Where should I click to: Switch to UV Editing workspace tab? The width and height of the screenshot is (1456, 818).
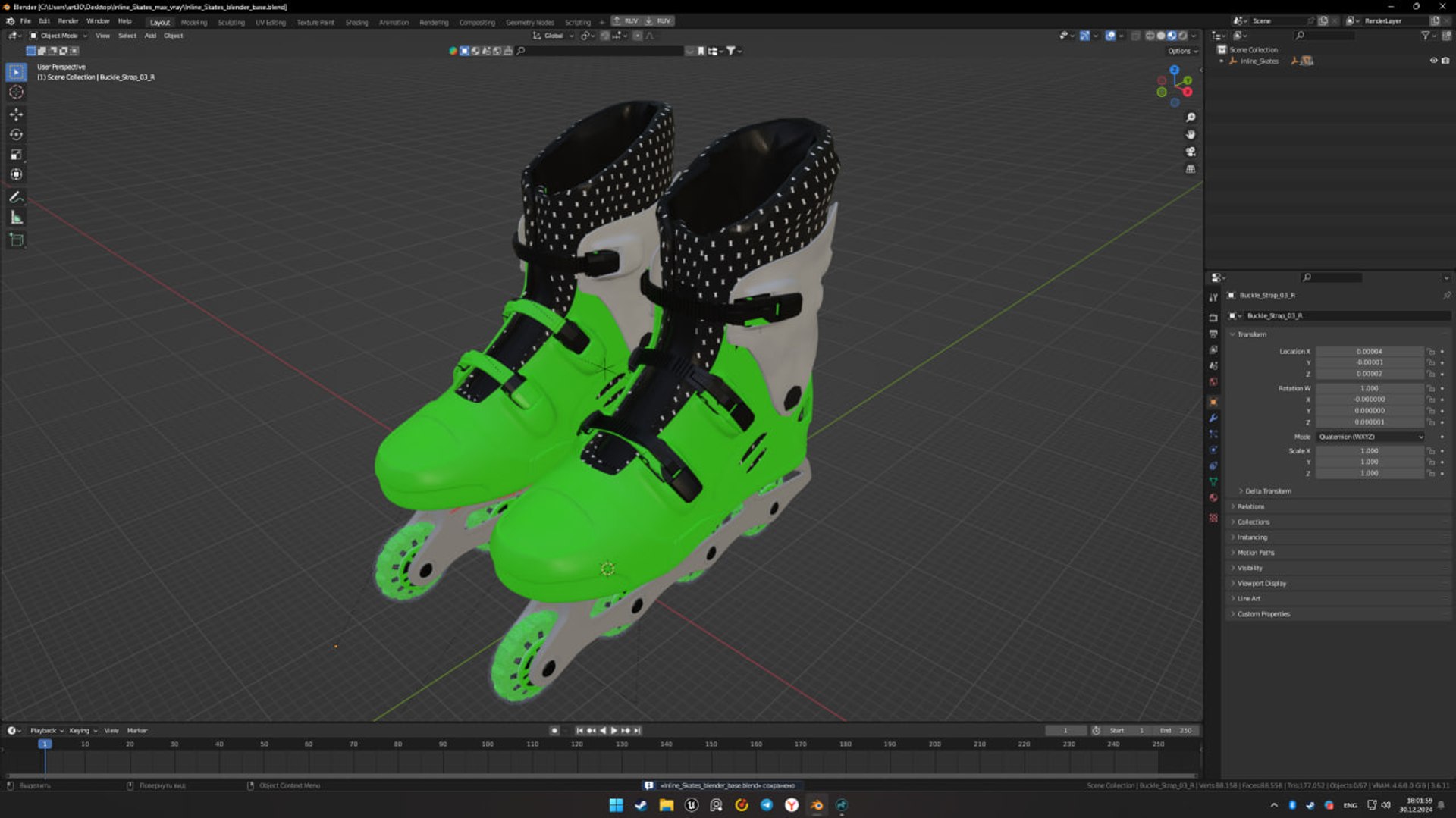270,22
